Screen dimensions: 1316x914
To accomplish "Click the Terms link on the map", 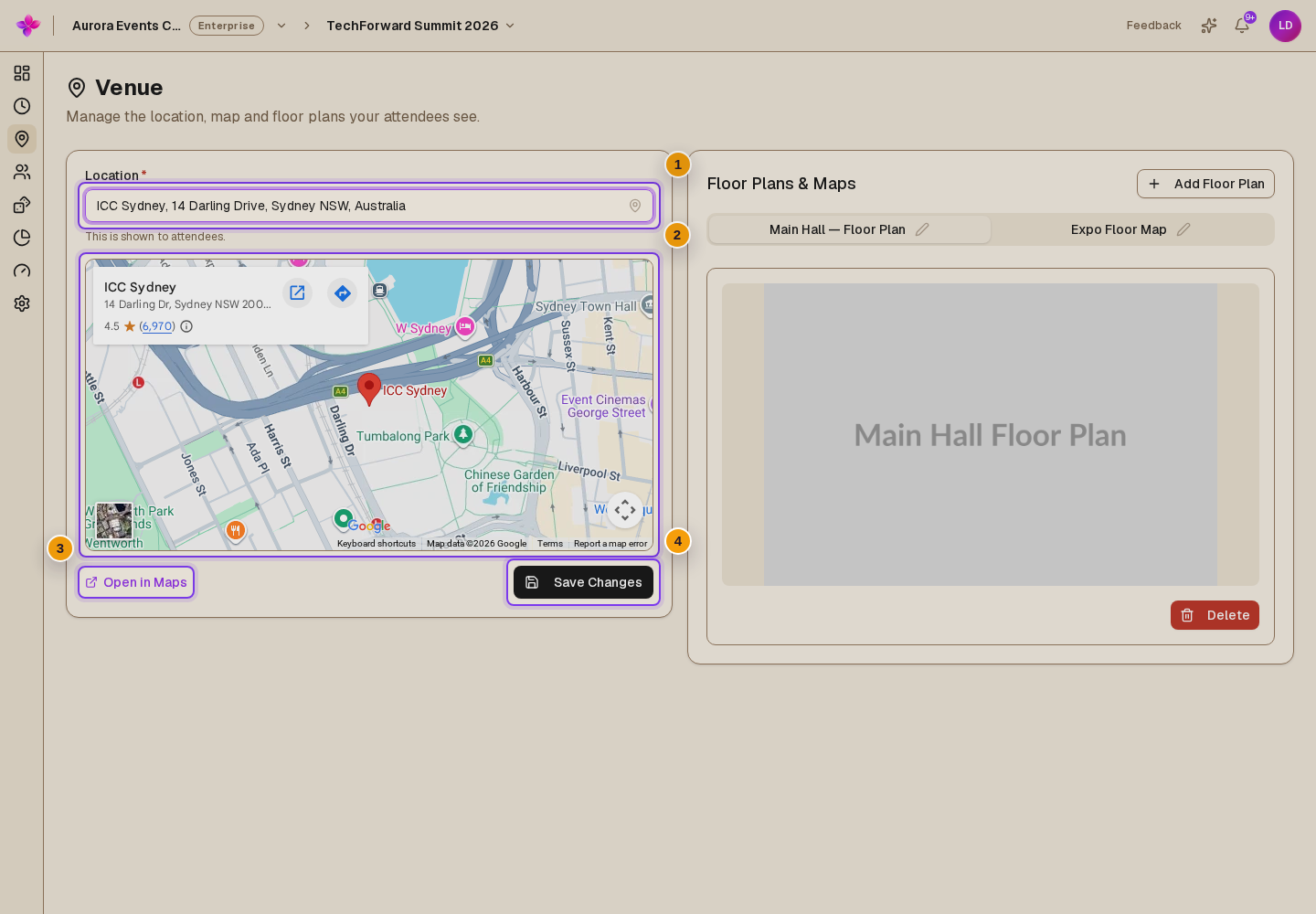I will pyautogui.click(x=550, y=544).
